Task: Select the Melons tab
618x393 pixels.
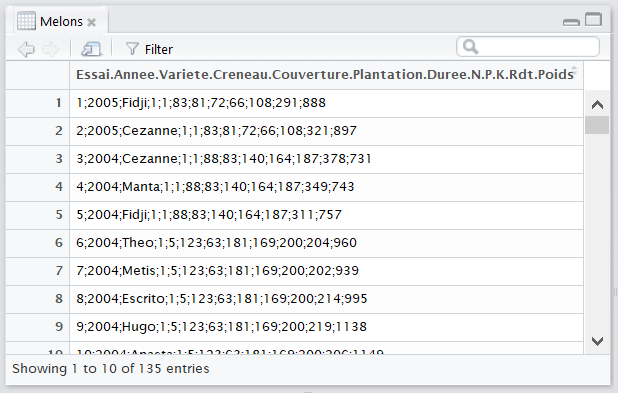Action: point(61,21)
